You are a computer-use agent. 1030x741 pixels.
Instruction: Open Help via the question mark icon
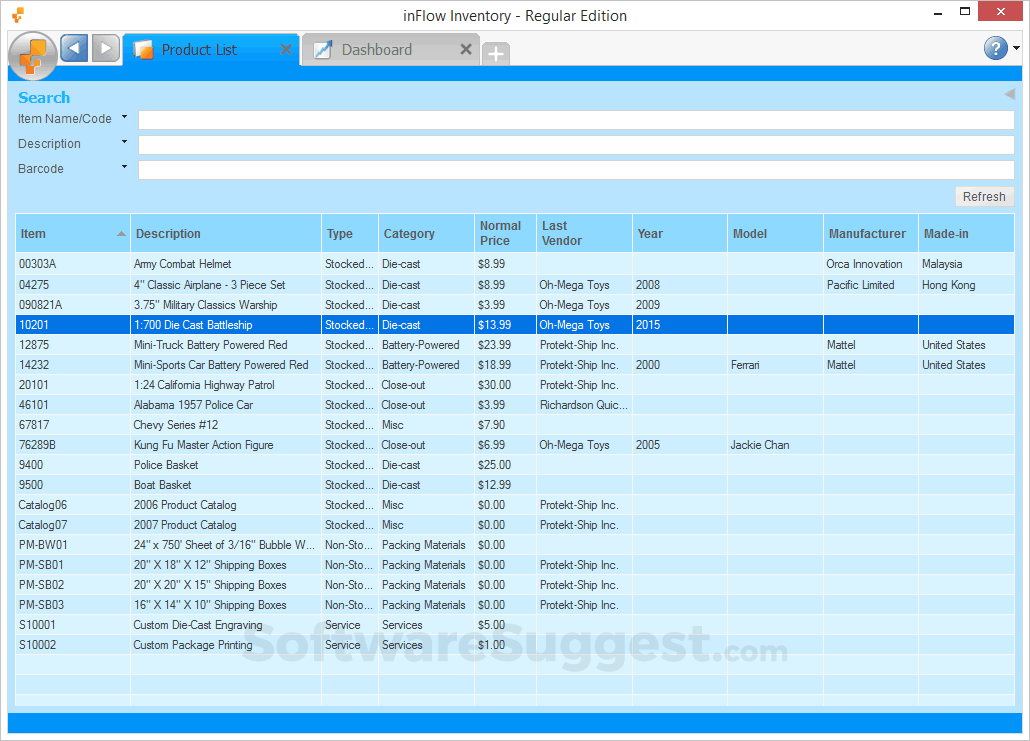point(993,48)
